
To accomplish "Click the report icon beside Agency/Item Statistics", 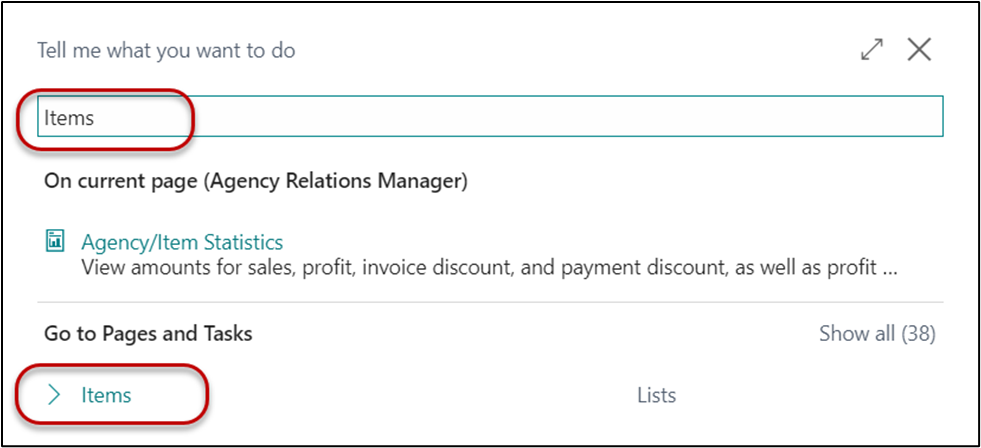I will coord(55,241).
